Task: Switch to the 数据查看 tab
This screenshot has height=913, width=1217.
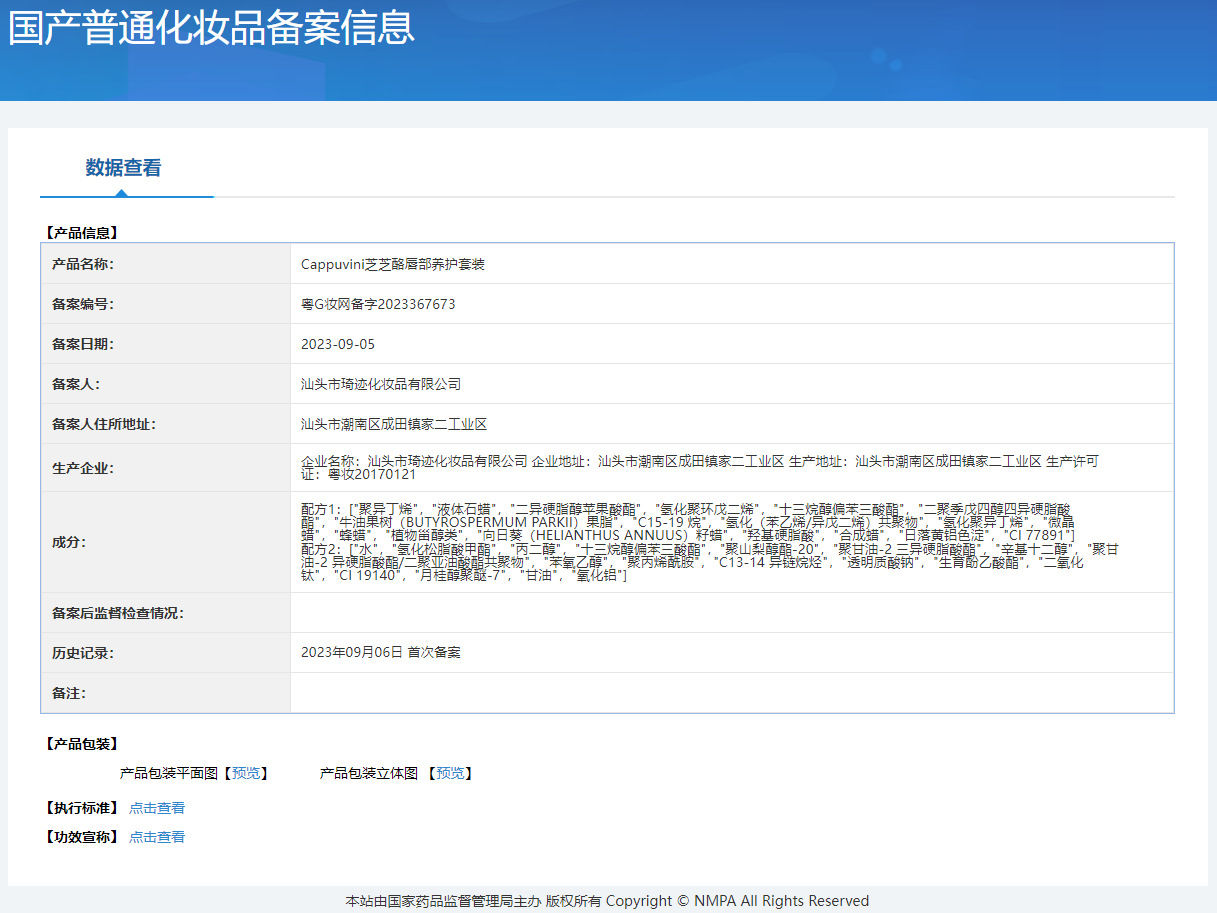Action: [x=123, y=168]
